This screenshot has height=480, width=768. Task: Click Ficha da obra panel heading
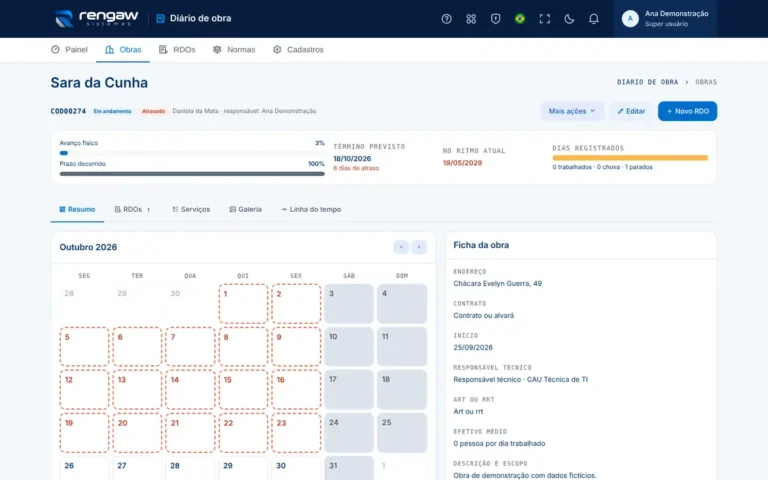tap(481, 245)
